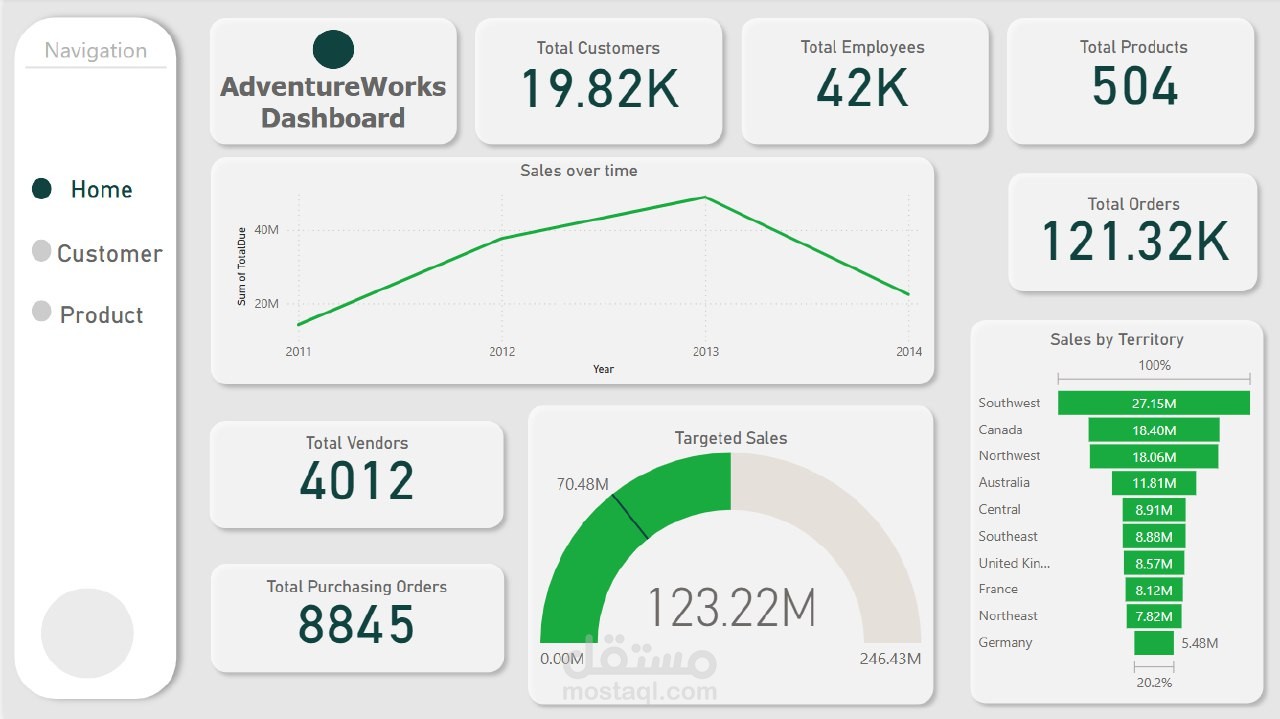Select the Home page in navigation
Viewport: 1280px width, 719px height.
[x=101, y=189]
